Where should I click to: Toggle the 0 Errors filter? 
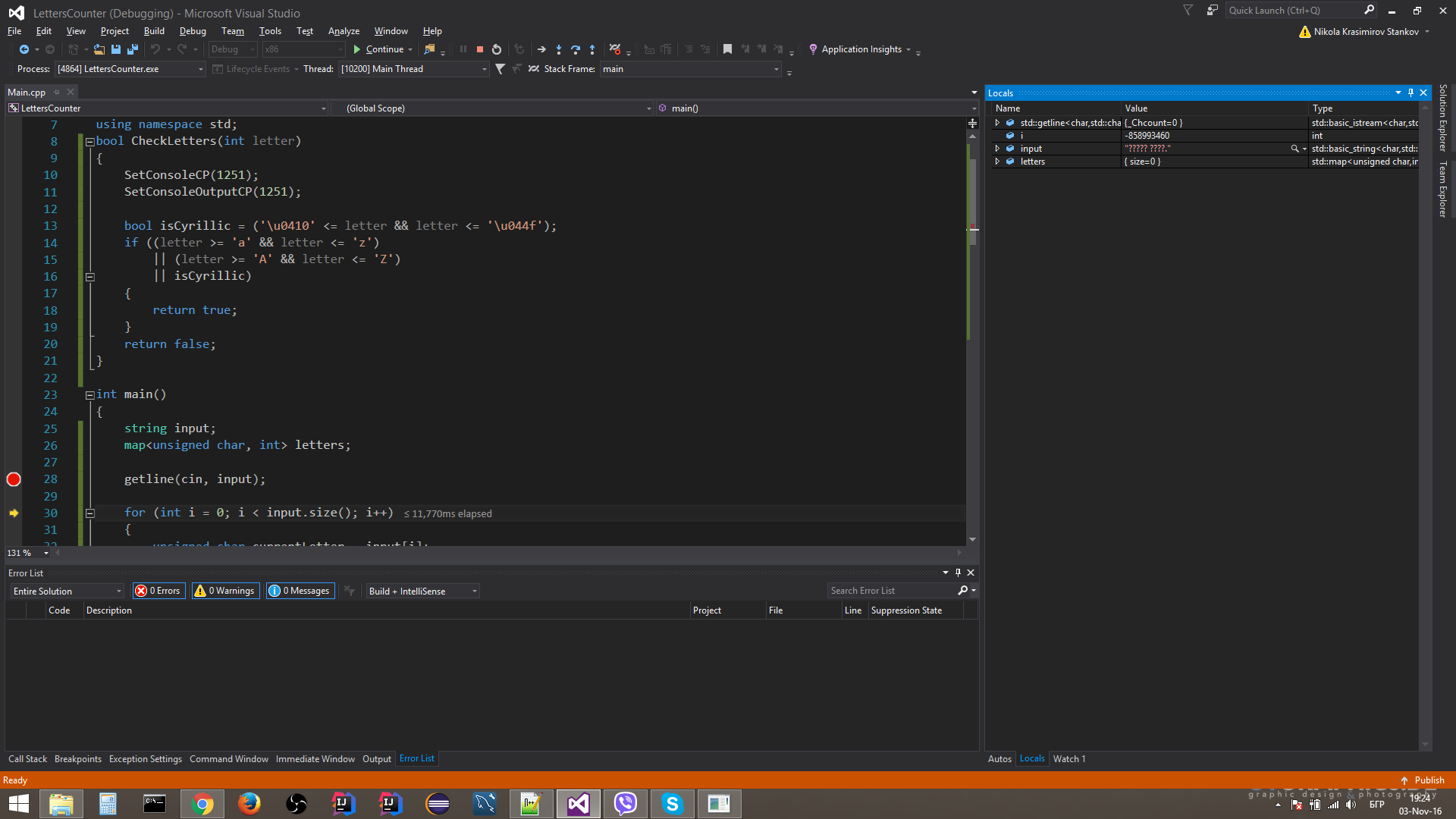point(159,591)
